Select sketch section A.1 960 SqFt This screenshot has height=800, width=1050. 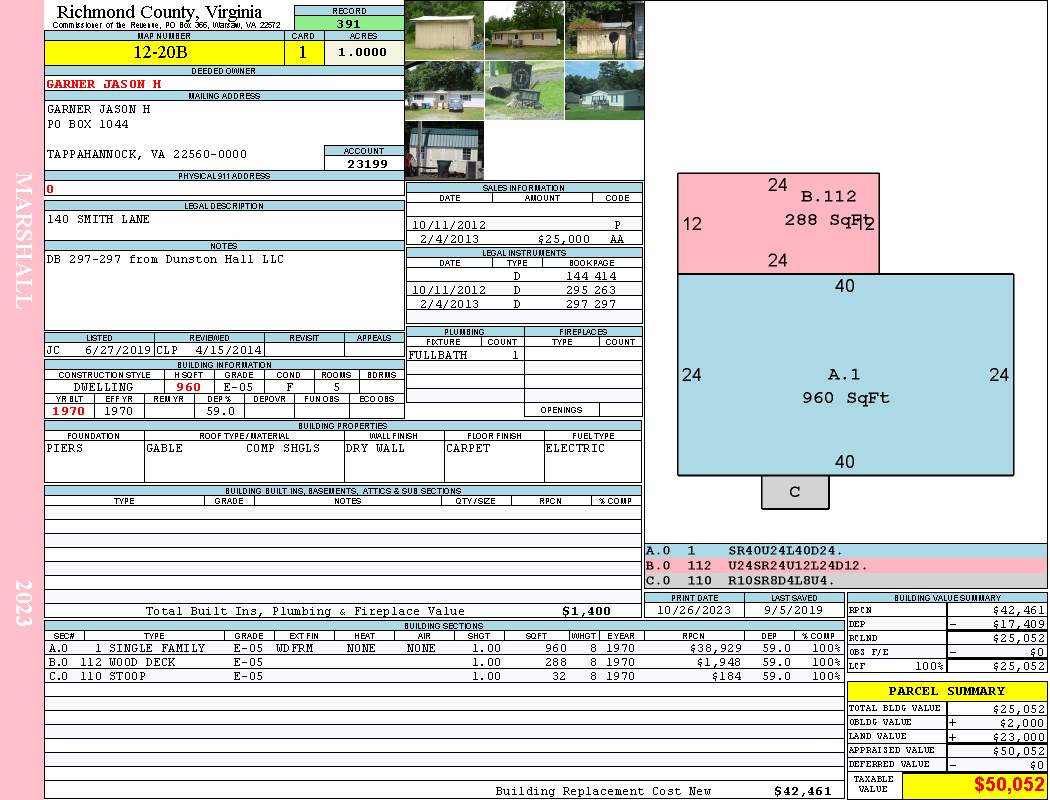tap(845, 375)
